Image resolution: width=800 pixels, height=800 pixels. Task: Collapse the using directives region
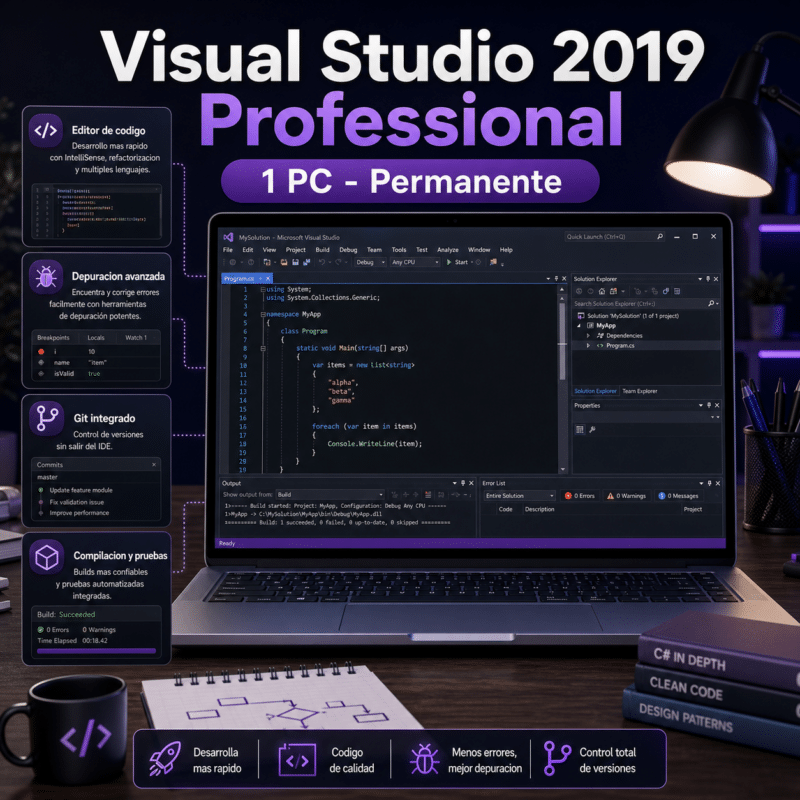(263, 289)
